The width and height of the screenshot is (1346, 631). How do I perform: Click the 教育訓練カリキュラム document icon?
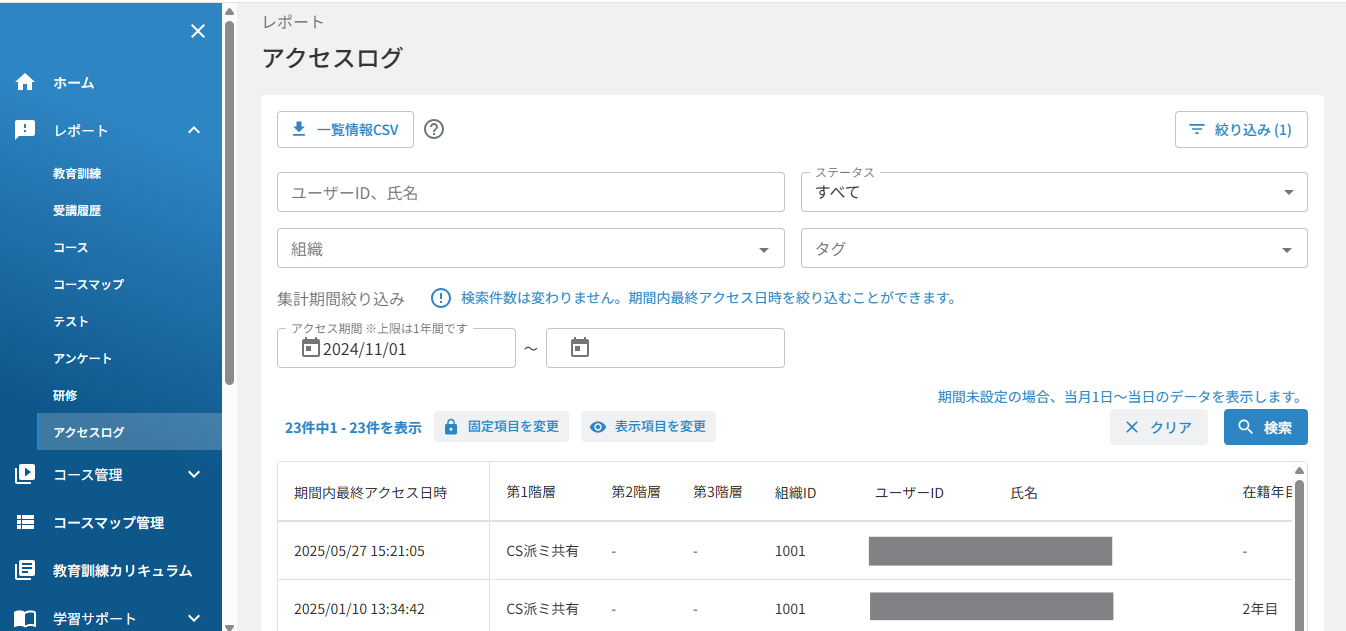pyautogui.click(x=25, y=570)
